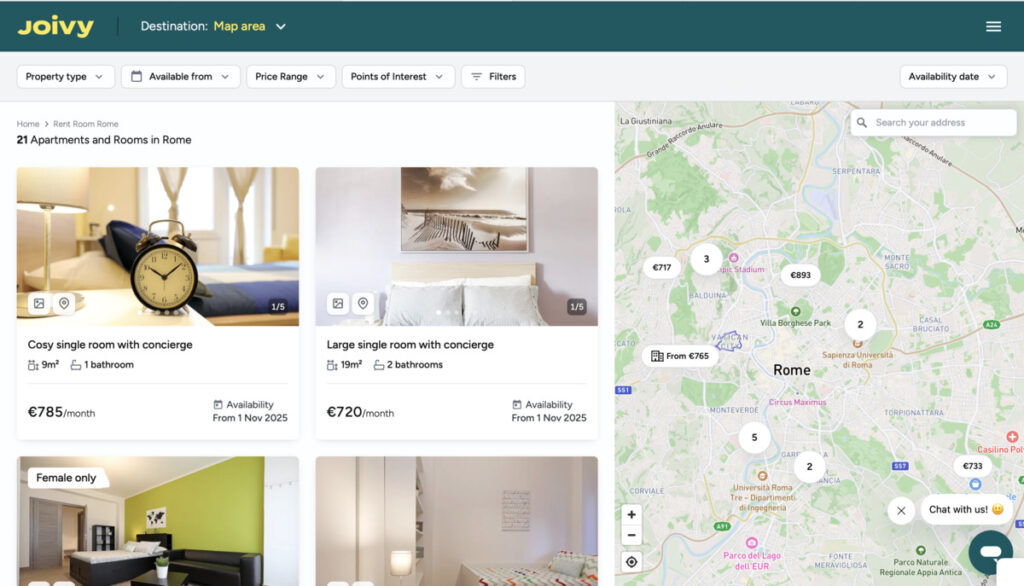Click the building icon in From €765
This screenshot has height=586, width=1024.
coord(657,356)
